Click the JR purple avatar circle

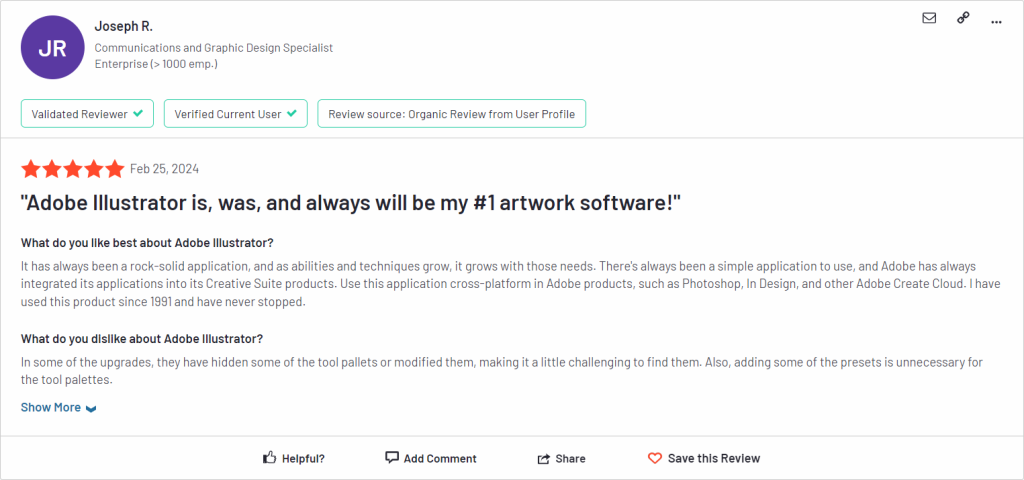pos(53,48)
